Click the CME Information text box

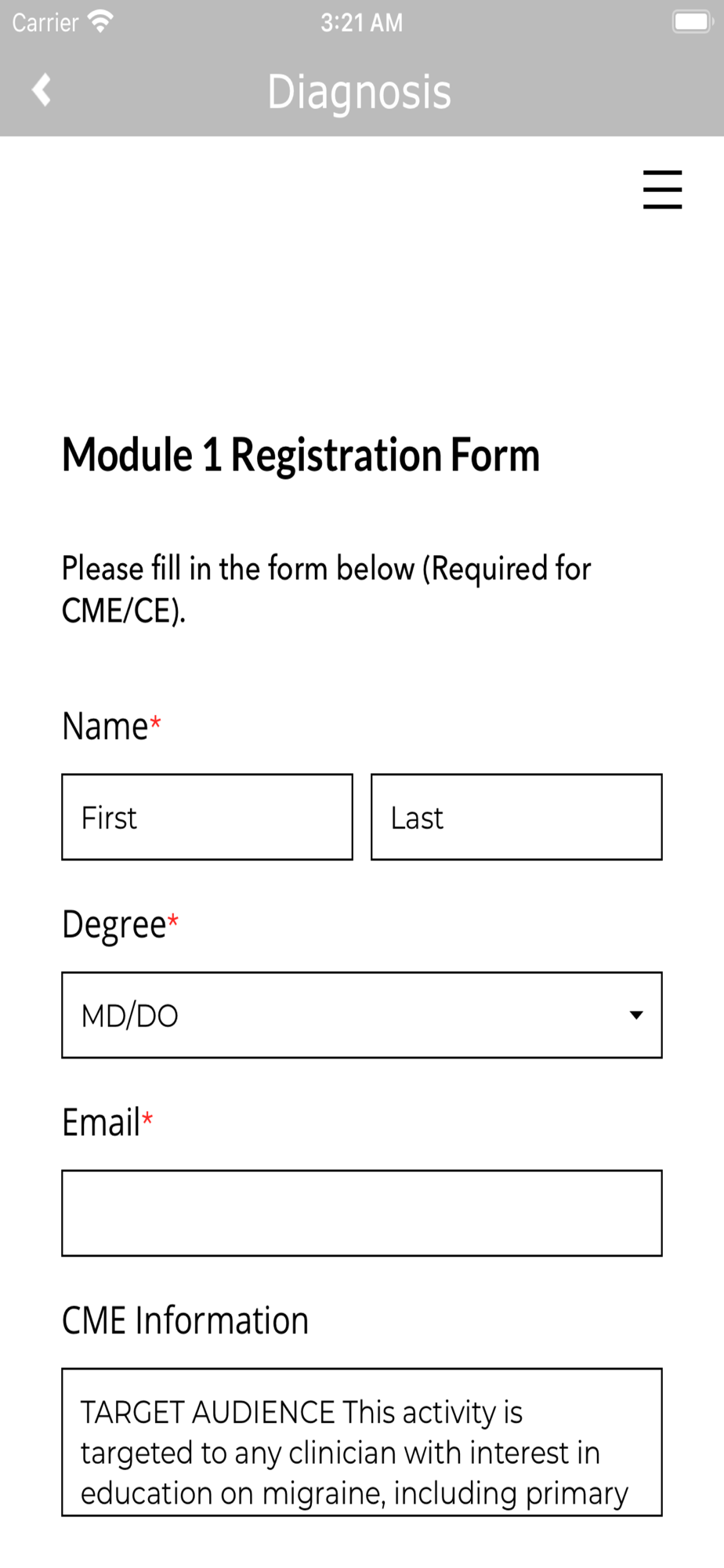coord(362,1442)
